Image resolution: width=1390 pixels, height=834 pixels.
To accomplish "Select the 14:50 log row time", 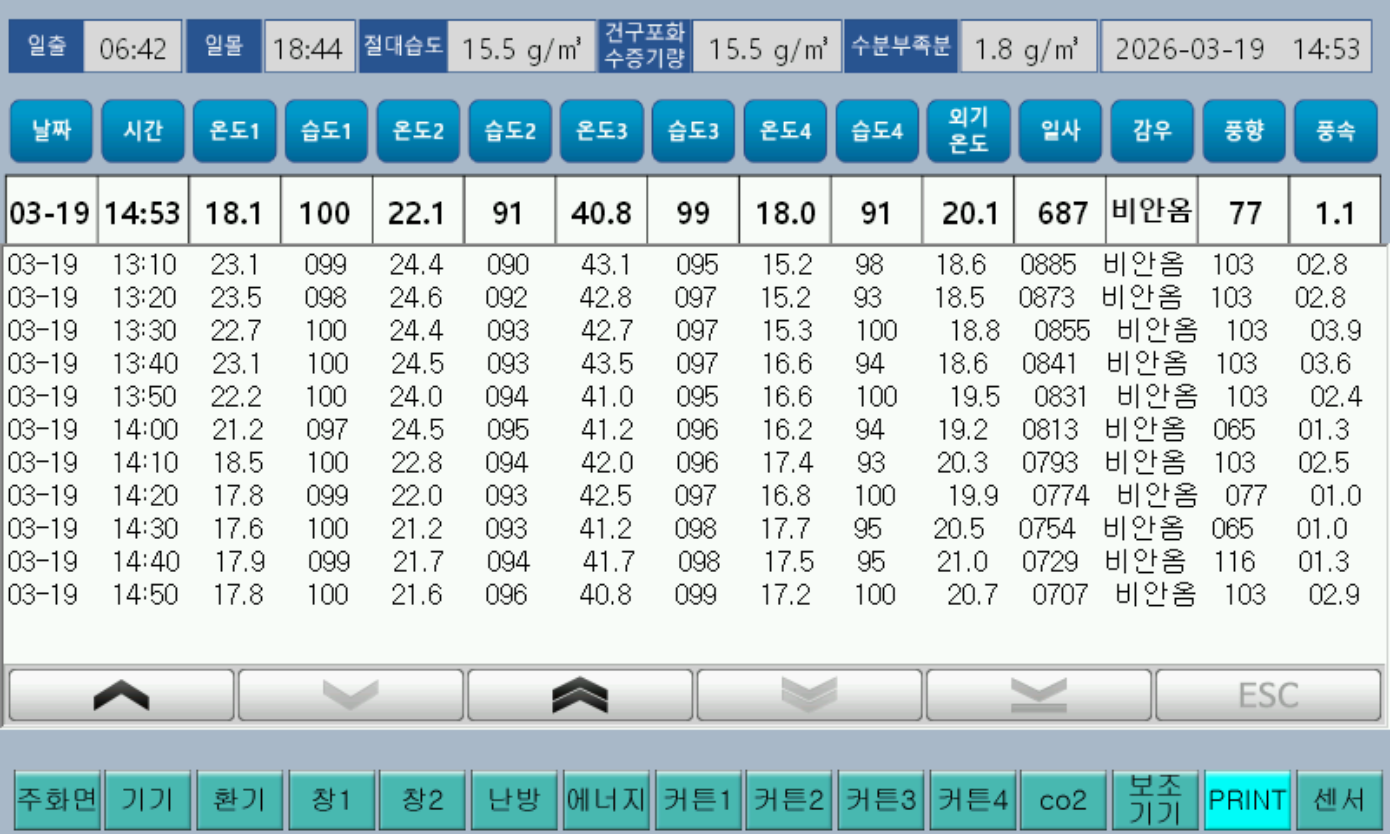I will pos(145,595).
